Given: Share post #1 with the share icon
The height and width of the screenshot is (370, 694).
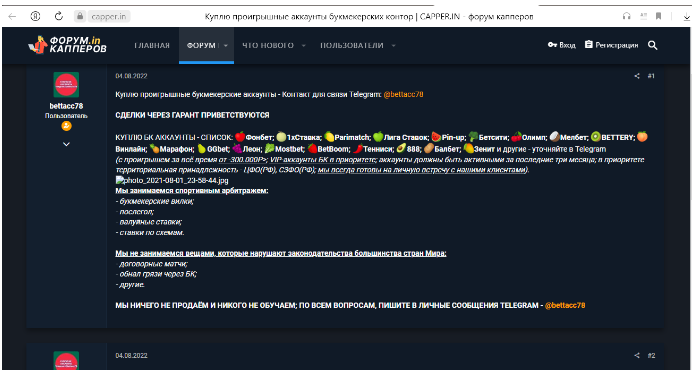Looking at the screenshot, I should click(x=637, y=76).
